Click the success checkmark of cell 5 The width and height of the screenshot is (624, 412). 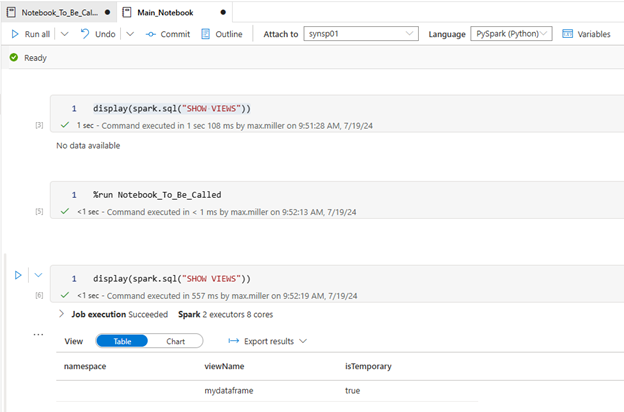click(65, 211)
